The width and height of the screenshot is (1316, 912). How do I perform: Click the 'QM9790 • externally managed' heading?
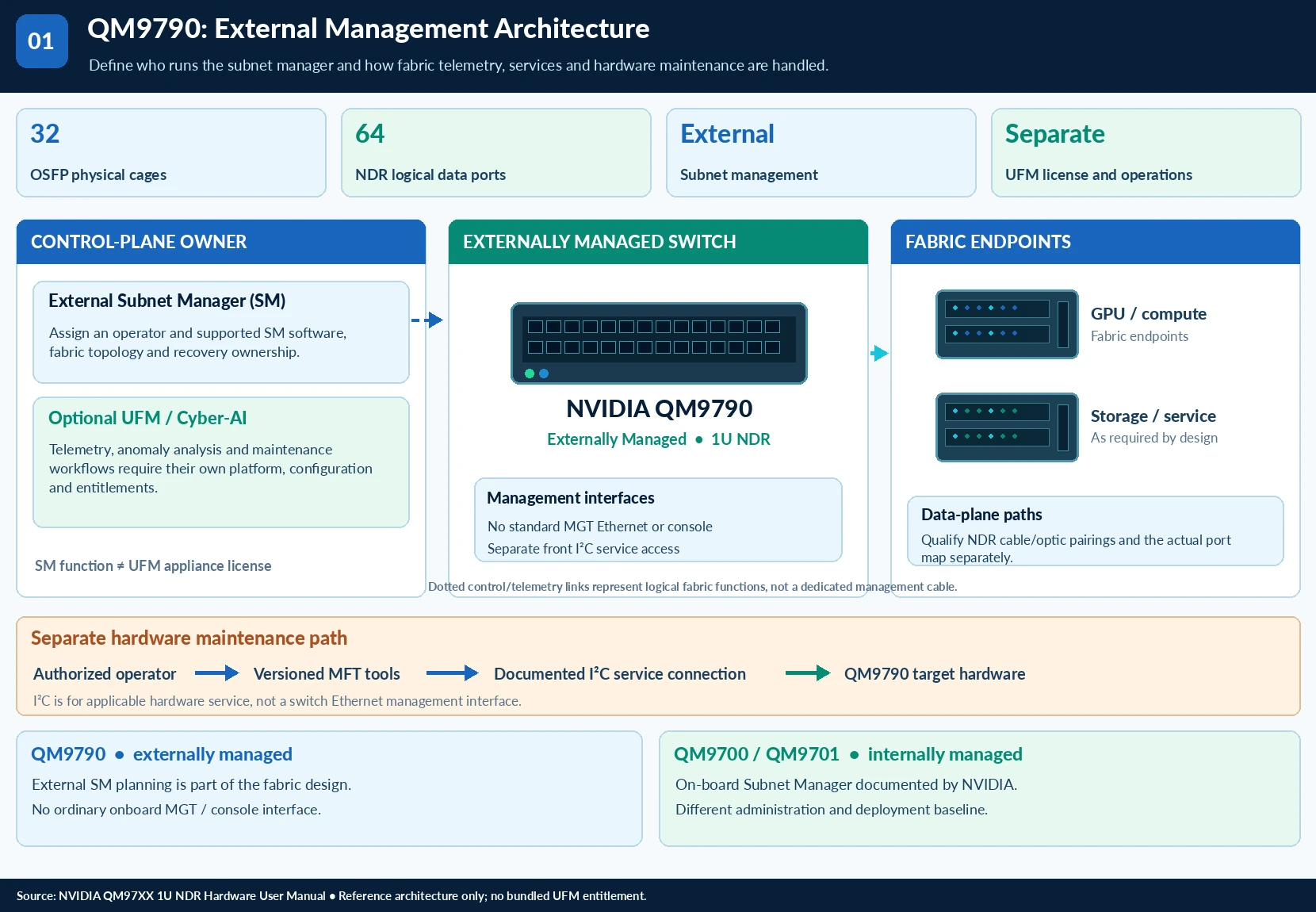162,754
